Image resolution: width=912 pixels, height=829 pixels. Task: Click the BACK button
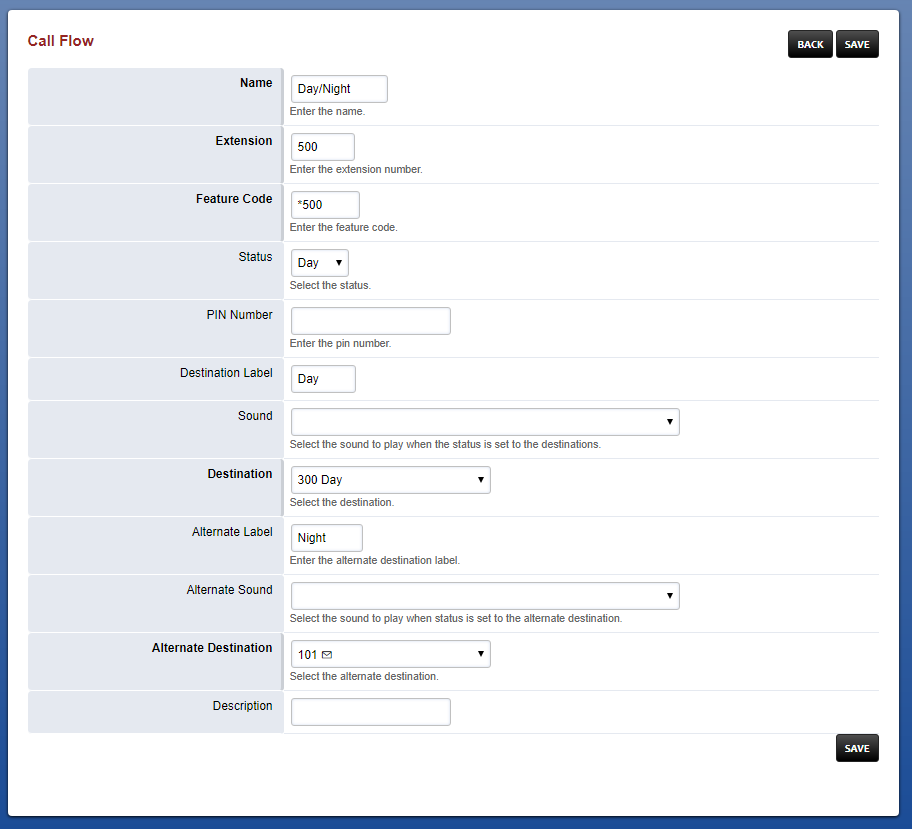pos(810,44)
